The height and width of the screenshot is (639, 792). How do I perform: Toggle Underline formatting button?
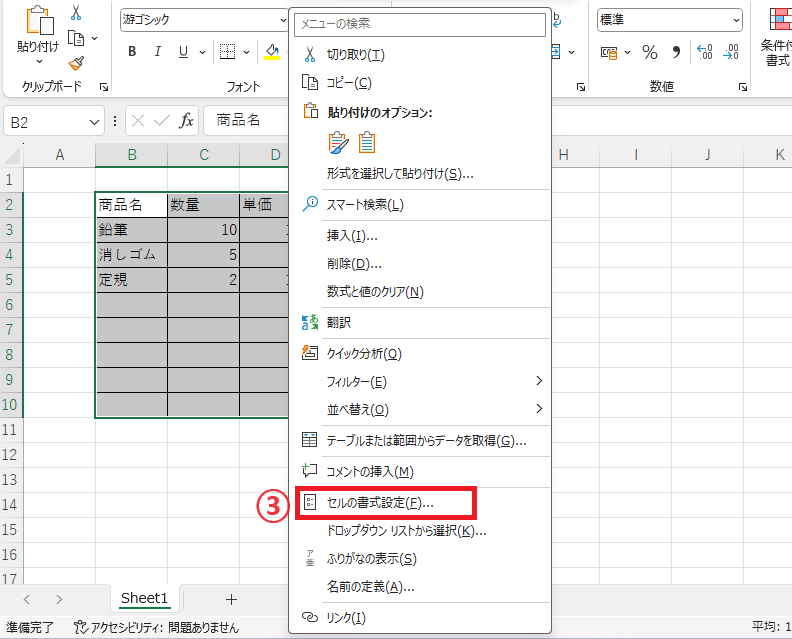click(x=183, y=52)
